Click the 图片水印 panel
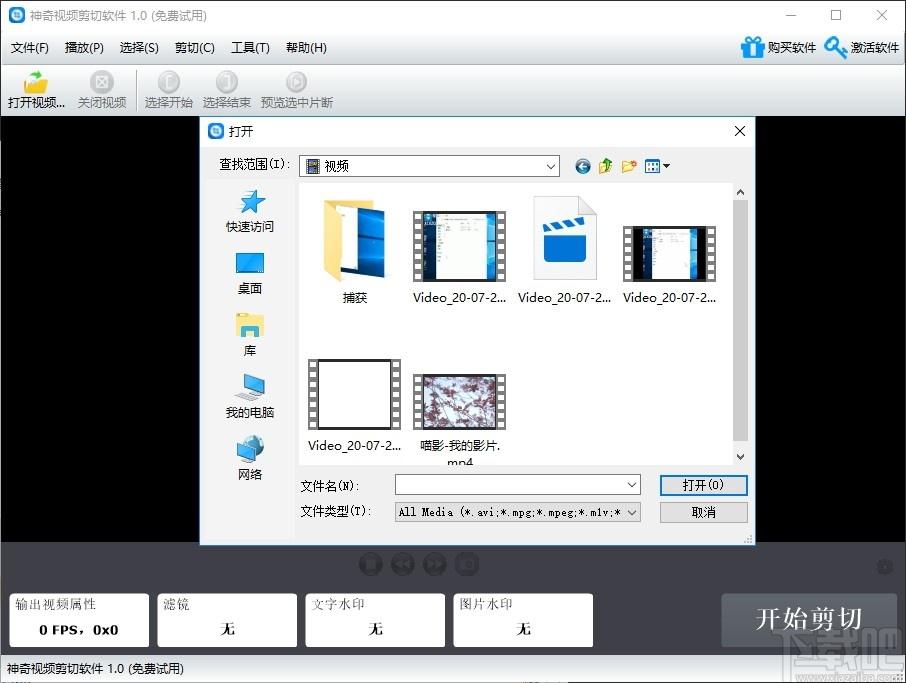Screen dimensions: 906x683 point(523,620)
